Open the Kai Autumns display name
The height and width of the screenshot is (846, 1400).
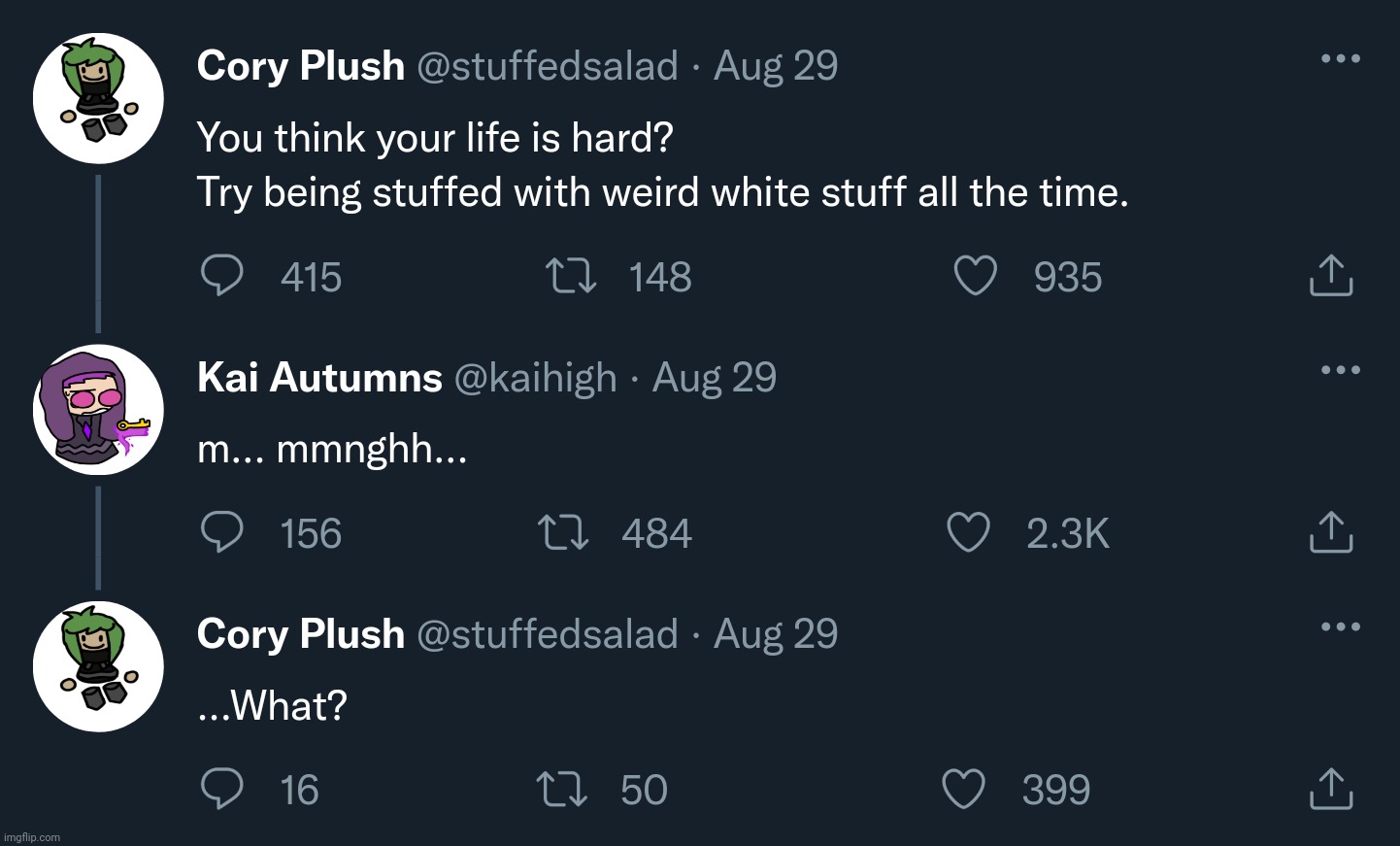point(319,377)
